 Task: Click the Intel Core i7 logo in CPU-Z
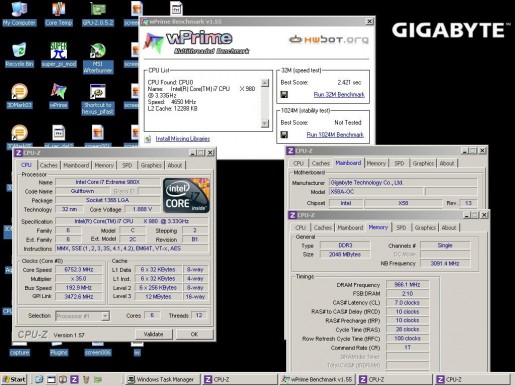pyautogui.click(x=186, y=195)
